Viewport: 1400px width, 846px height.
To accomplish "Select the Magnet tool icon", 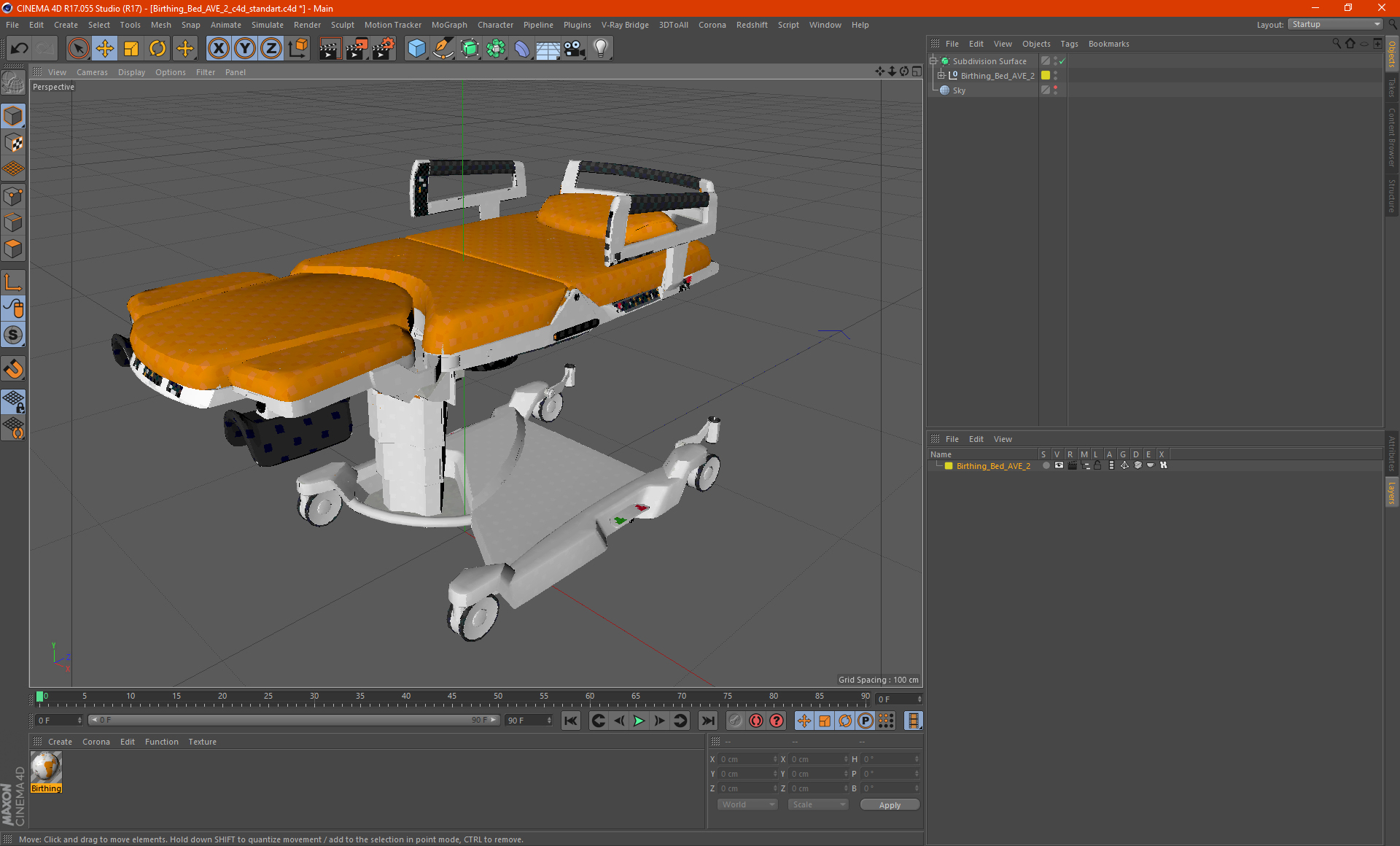I will [x=14, y=365].
